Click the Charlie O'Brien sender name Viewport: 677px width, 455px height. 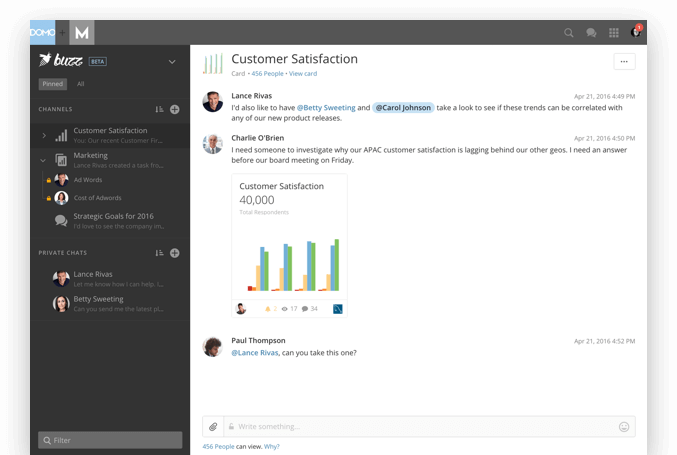pyautogui.click(x=258, y=138)
